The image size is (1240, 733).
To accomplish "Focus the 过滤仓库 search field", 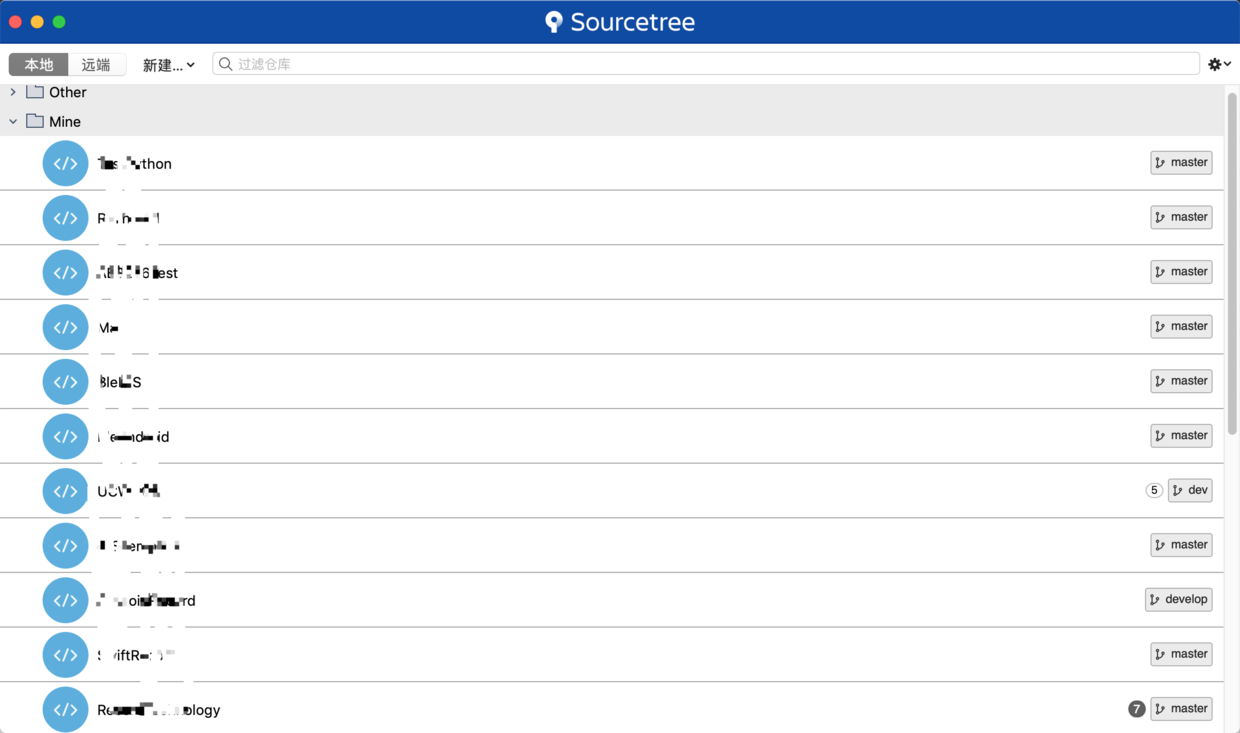I will (706, 64).
